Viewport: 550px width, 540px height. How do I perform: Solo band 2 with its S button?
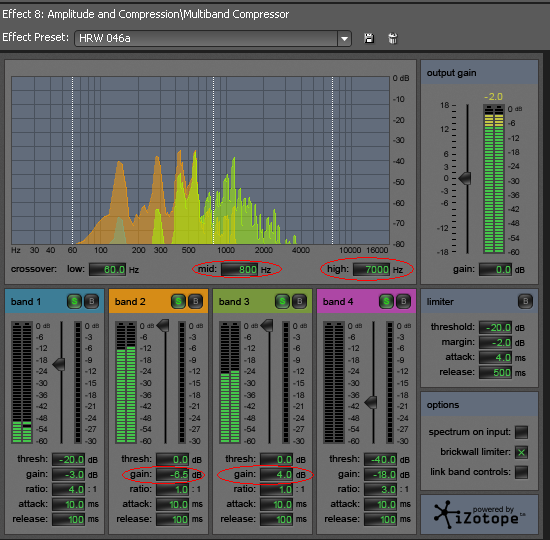point(178,301)
